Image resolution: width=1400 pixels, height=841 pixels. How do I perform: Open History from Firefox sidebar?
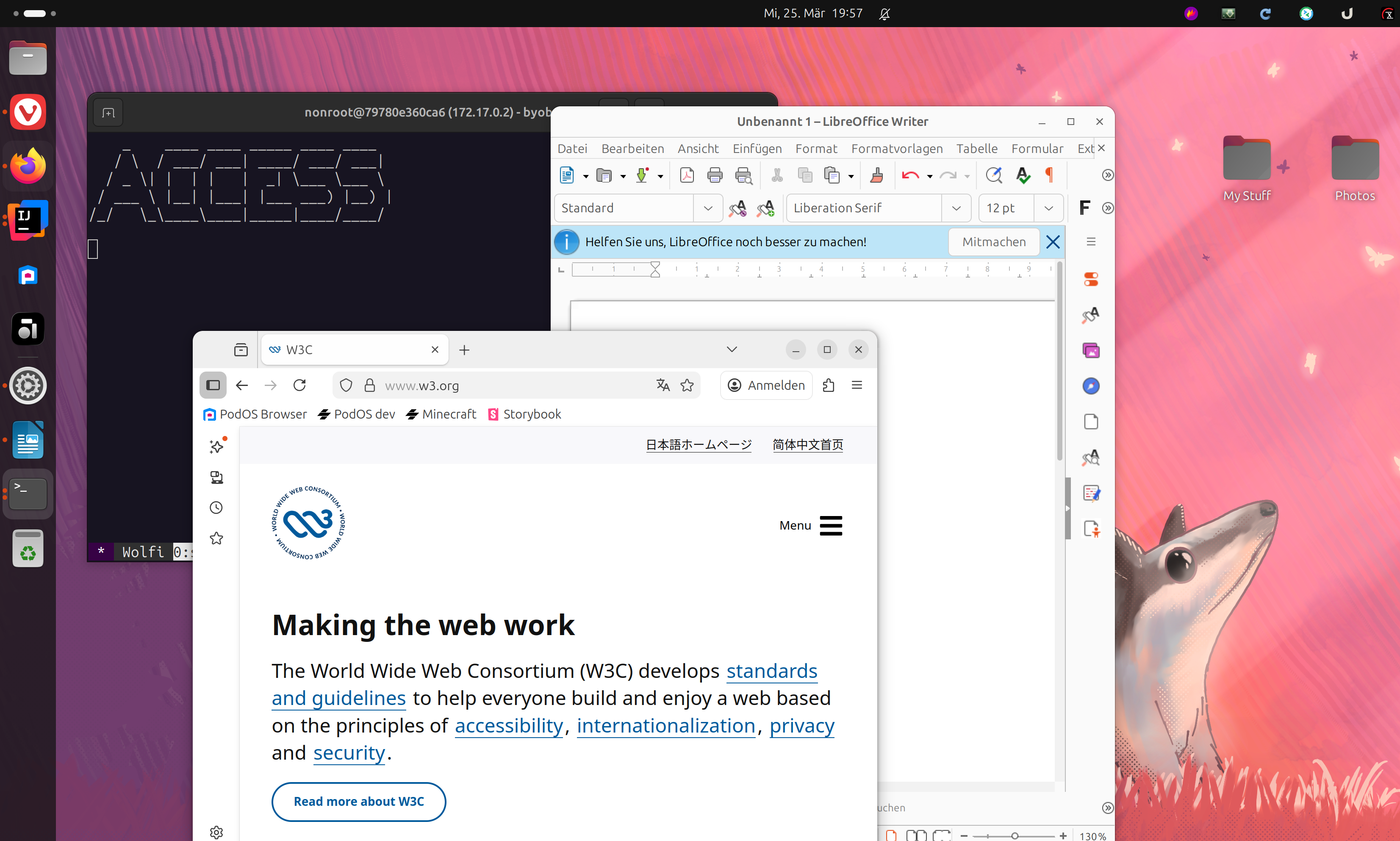(216, 508)
